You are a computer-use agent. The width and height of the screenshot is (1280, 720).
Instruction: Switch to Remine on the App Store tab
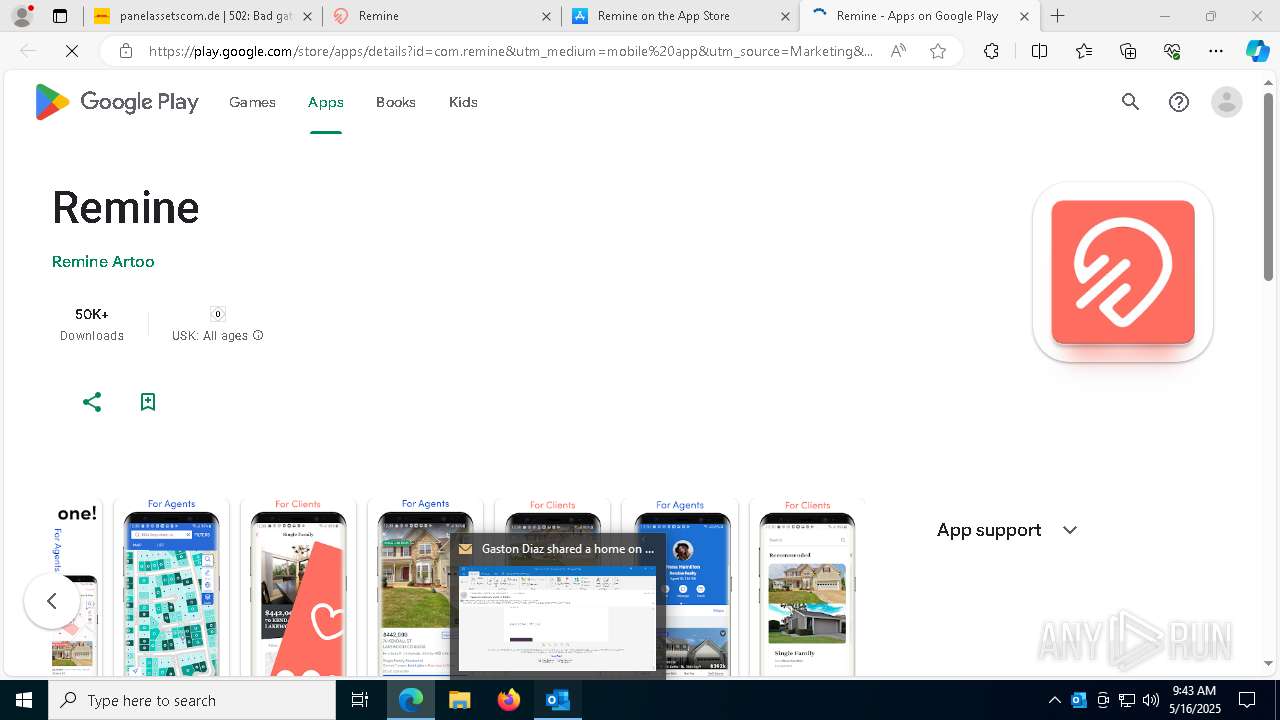pyautogui.click(x=680, y=16)
